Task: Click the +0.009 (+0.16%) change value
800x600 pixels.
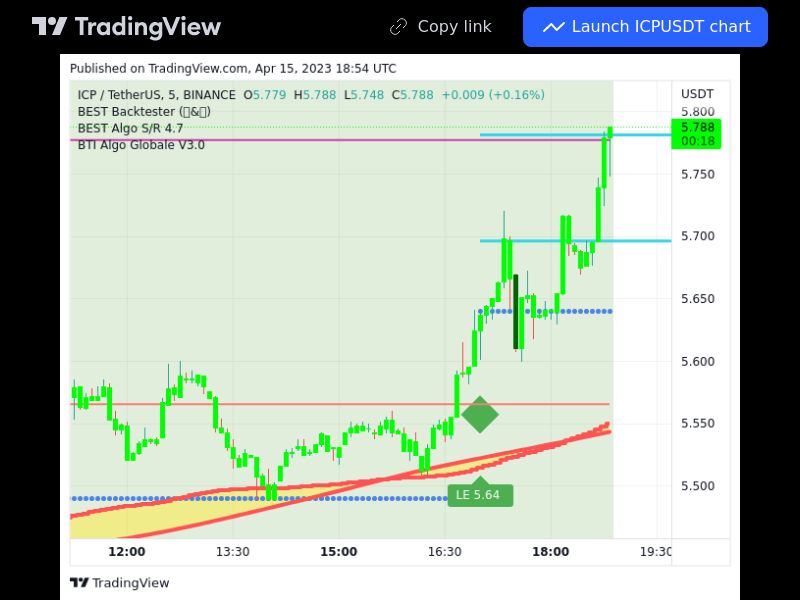Action: tap(493, 95)
